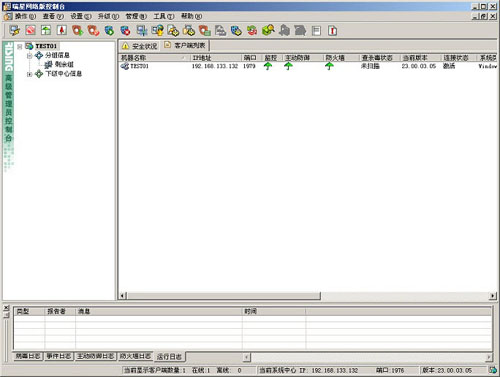Expand the 下级中心信息 tree node
500x377 pixels.
(29, 74)
